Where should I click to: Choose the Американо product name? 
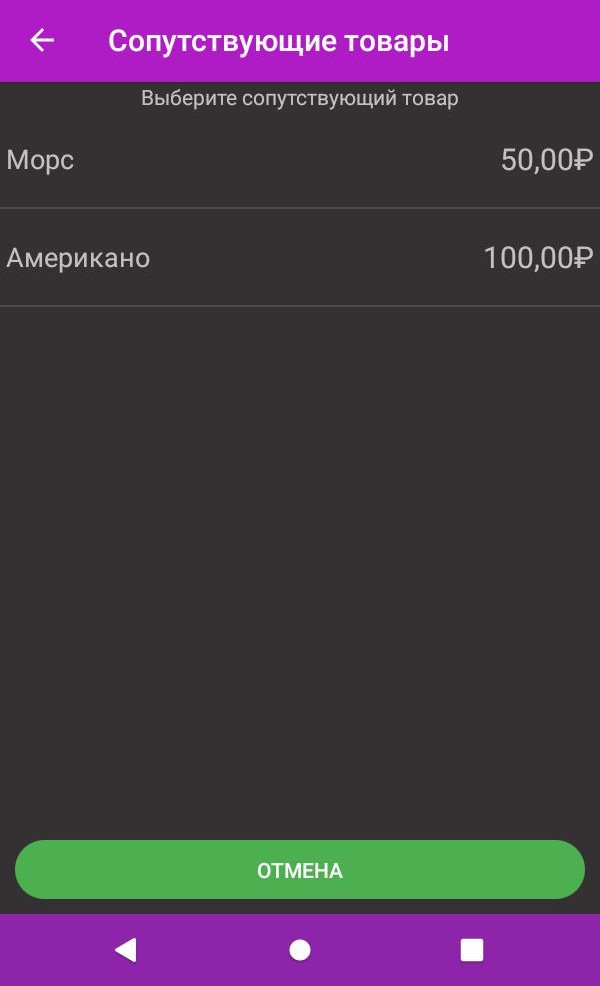(78, 258)
